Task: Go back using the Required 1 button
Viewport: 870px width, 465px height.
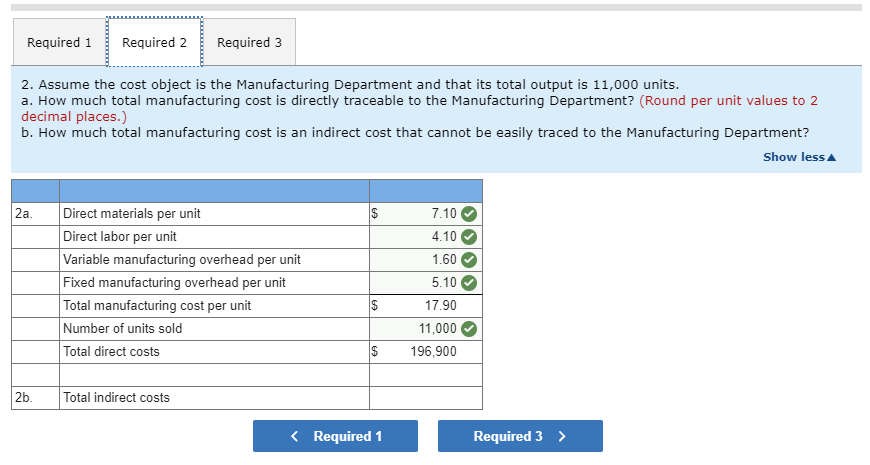Action: click(x=335, y=436)
